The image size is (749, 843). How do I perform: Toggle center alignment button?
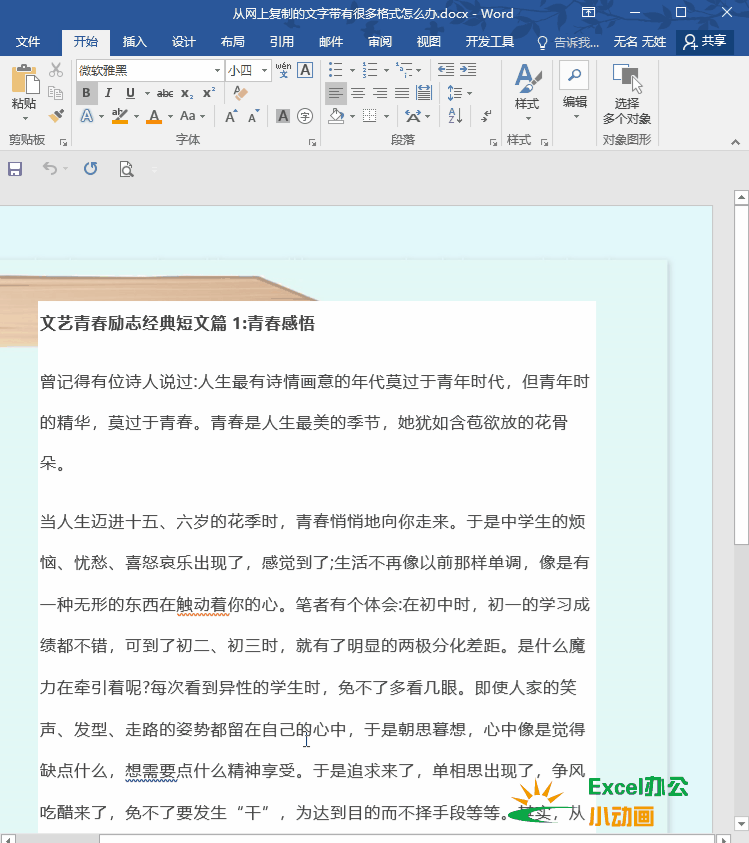coord(358,94)
